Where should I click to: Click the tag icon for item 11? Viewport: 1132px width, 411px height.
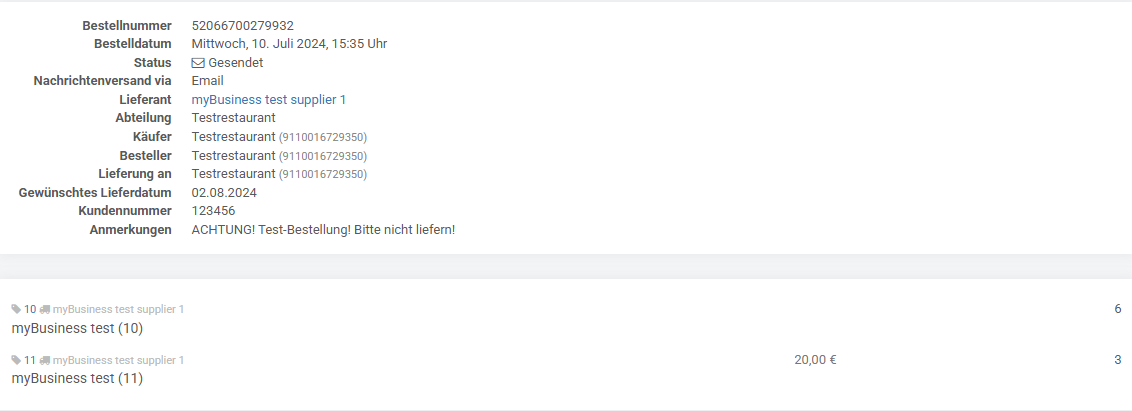16,360
